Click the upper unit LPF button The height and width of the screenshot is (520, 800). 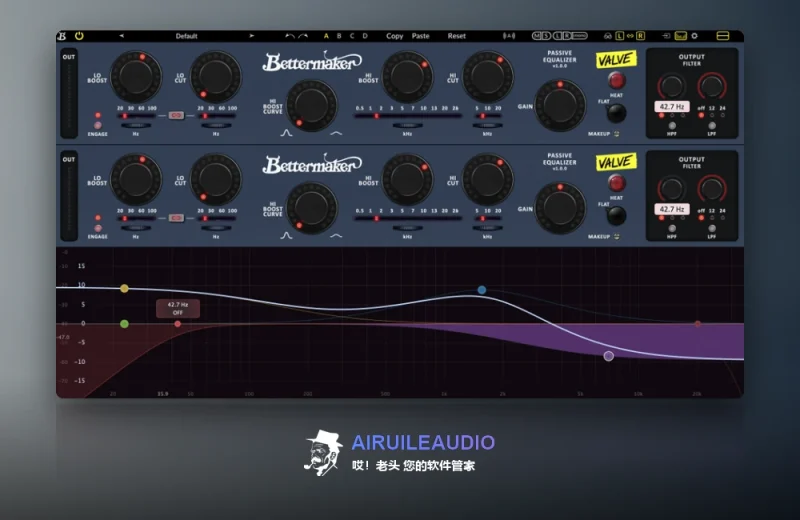click(712, 126)
